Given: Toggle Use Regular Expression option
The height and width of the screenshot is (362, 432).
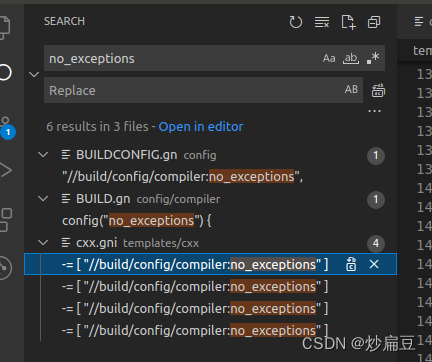Looking at the screenshot, I should coord(373,58).
